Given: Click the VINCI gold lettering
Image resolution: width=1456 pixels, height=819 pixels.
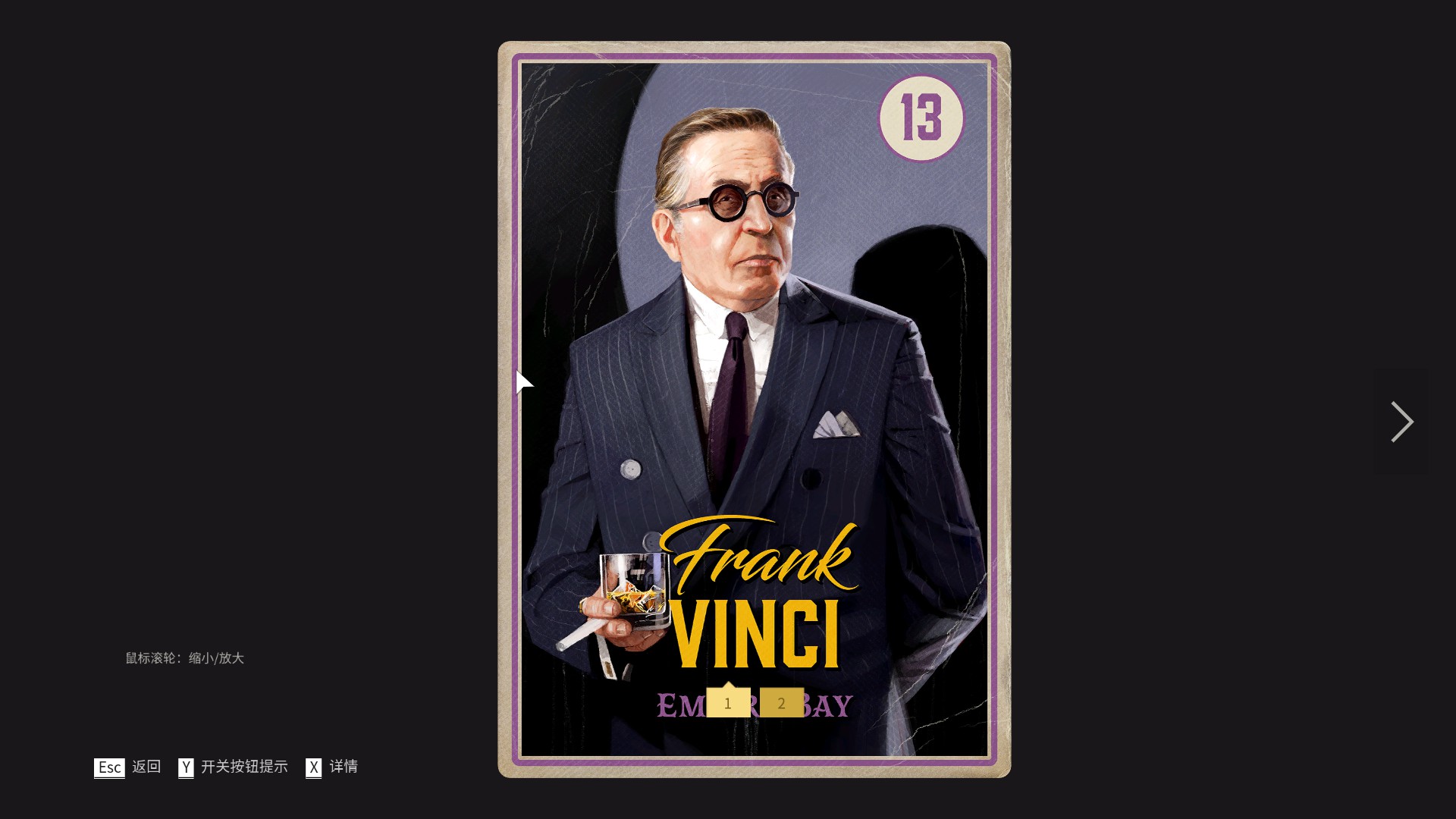Looking at the screenshot, I should tap(756, 634).
